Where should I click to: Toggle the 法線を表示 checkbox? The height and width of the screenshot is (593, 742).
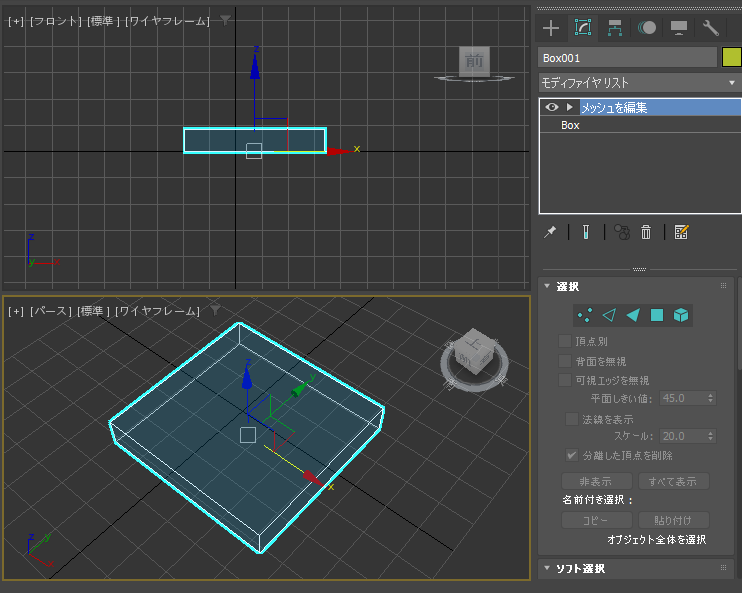(x=572, y=419)
